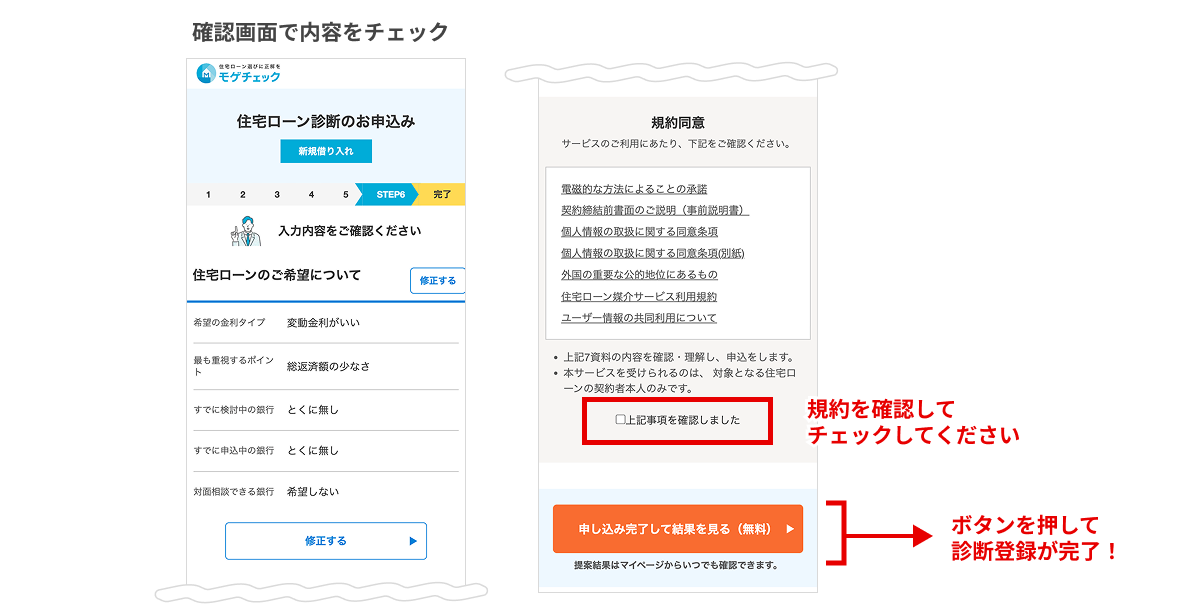The width and height of the screenshot is (1200, 609).
Task: Open 契約締結前書面のご説明（事前説明書） link
Action: coord(655,210)
